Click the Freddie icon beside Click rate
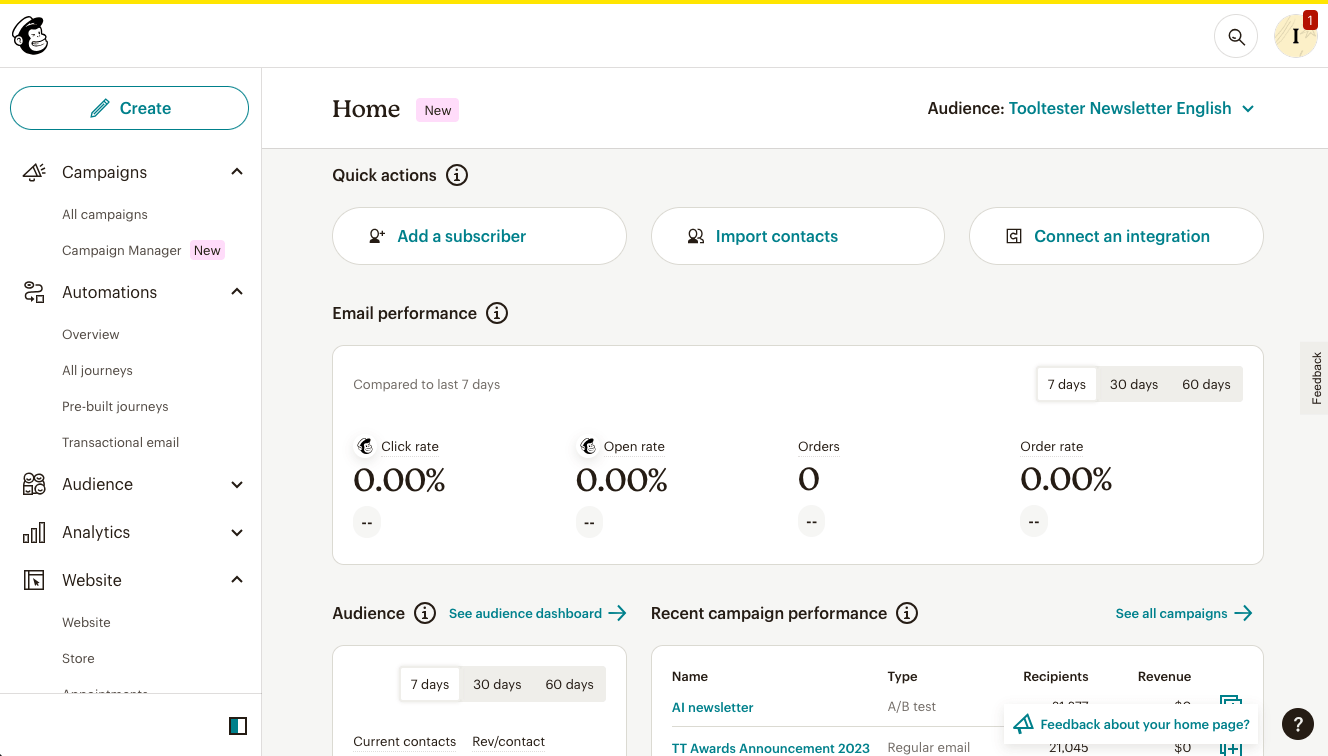The image size is (1328, 756). tap(365, 446)
